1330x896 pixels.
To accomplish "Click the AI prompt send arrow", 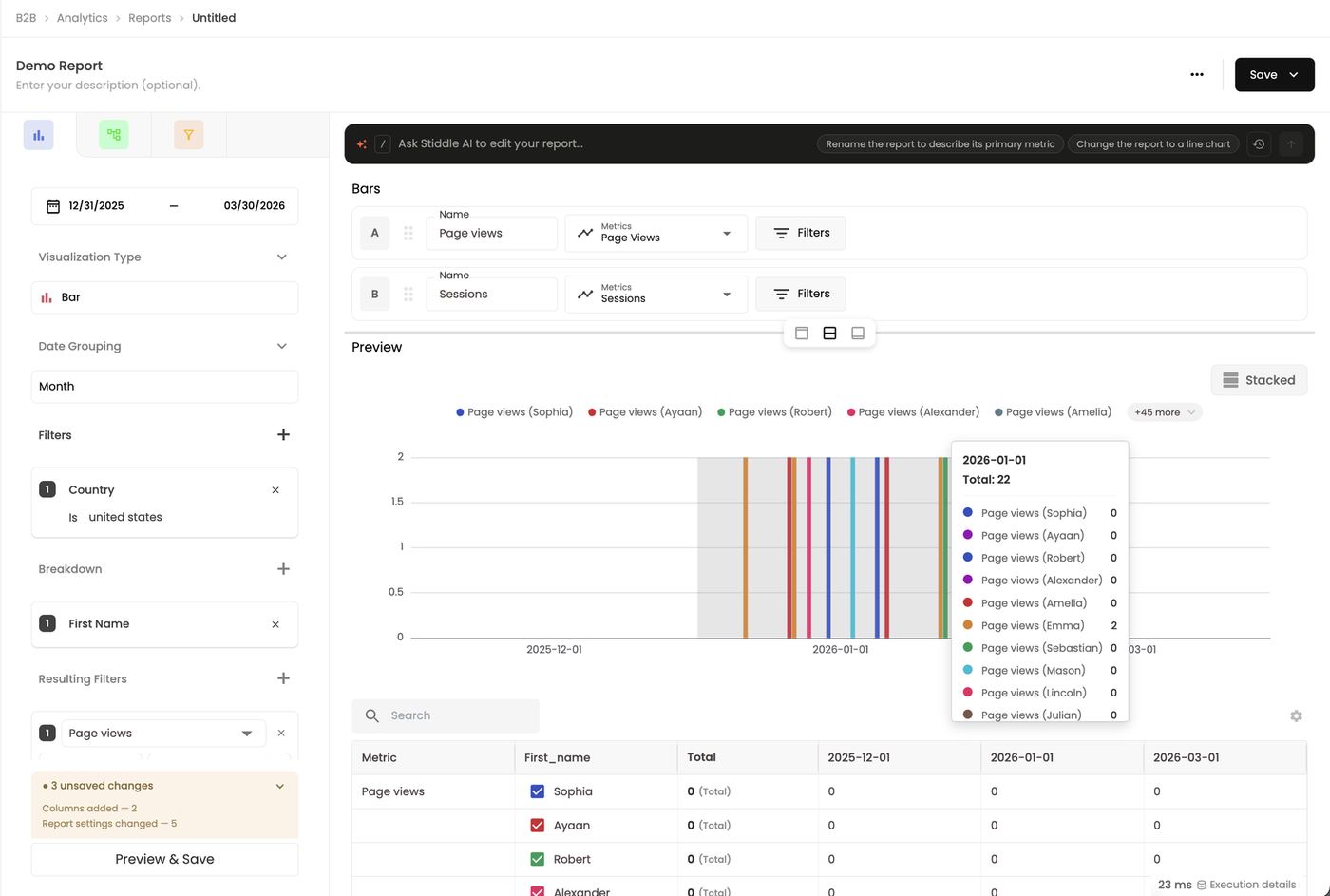I will pos(1291,144).
